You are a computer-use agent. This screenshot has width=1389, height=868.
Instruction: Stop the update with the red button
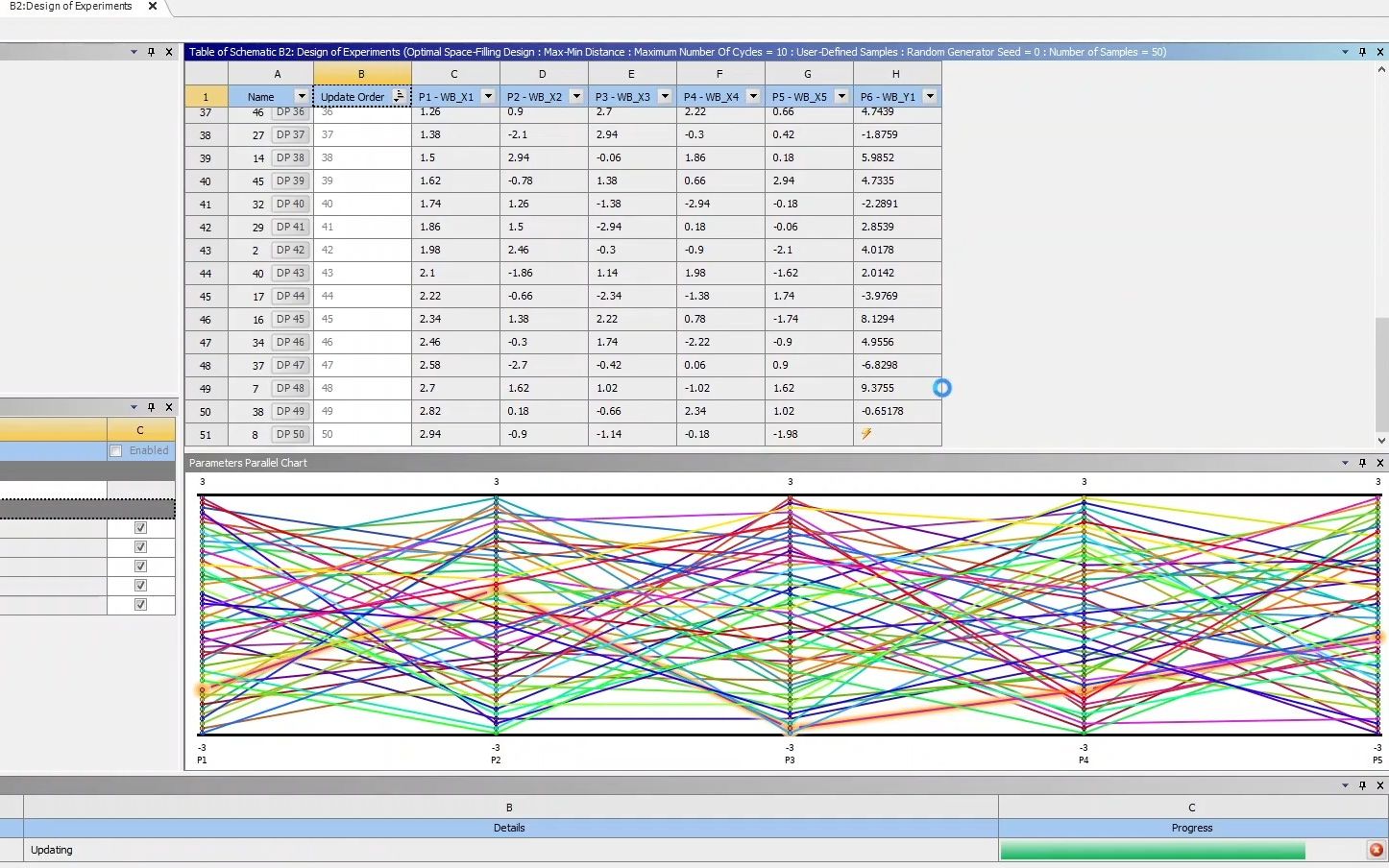coord(1376,850)
